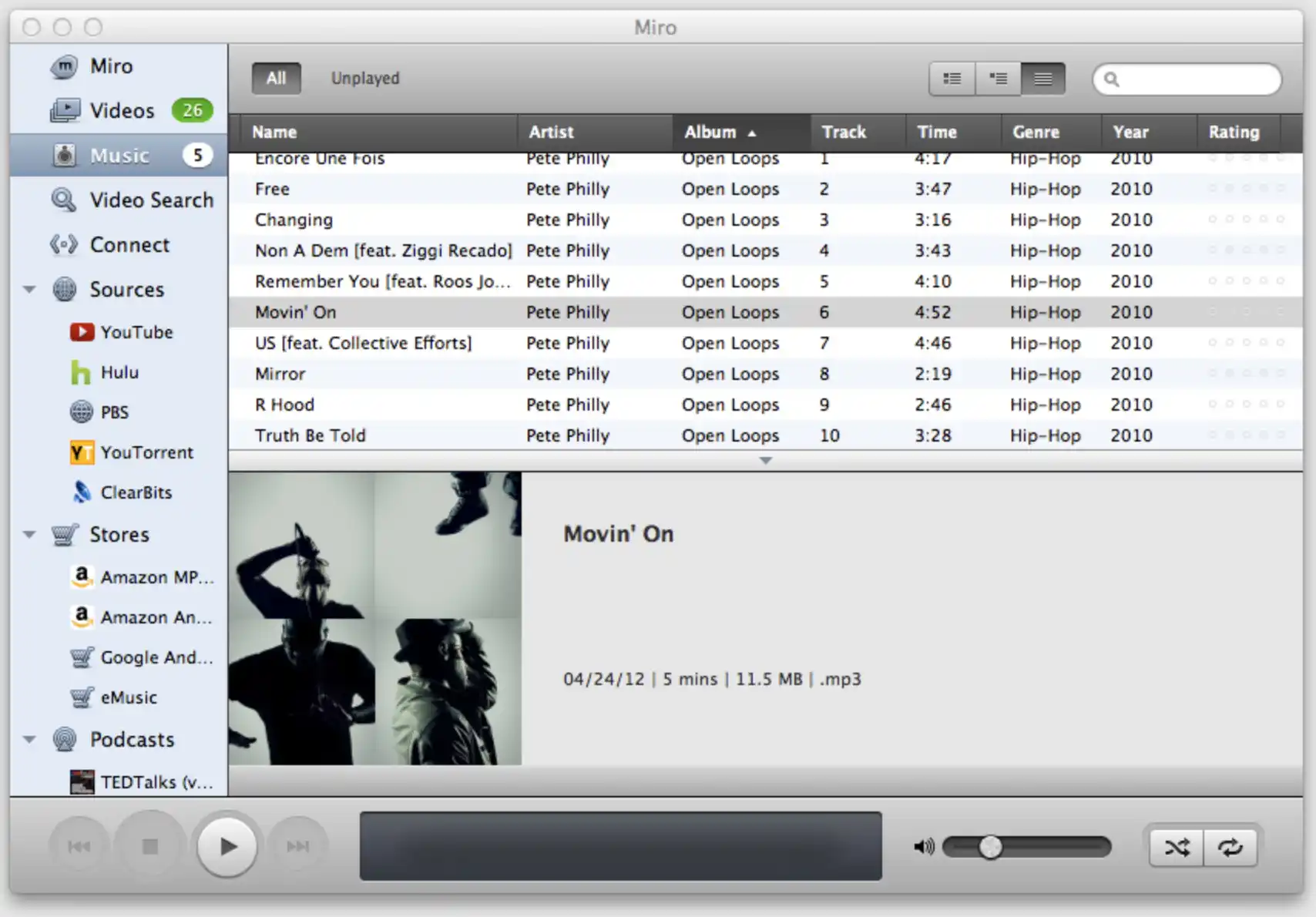Sort by the Rating column header
This screenshot has width=1316, height=917.
(x=1239, y=133)
